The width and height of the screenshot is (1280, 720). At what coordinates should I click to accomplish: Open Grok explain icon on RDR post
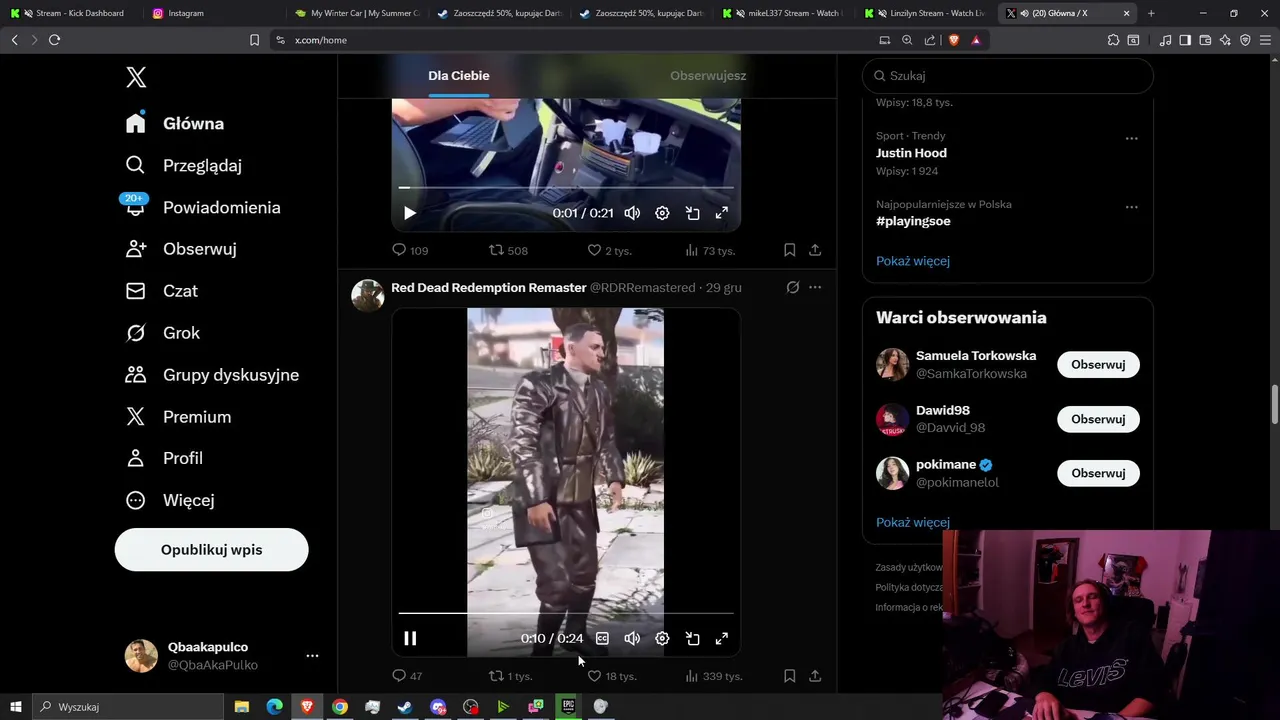pos(793,287)
